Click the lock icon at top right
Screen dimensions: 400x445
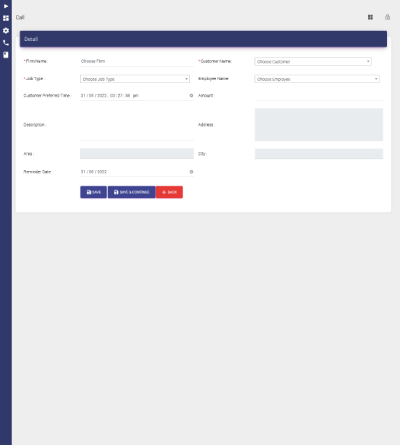(387, 17)
